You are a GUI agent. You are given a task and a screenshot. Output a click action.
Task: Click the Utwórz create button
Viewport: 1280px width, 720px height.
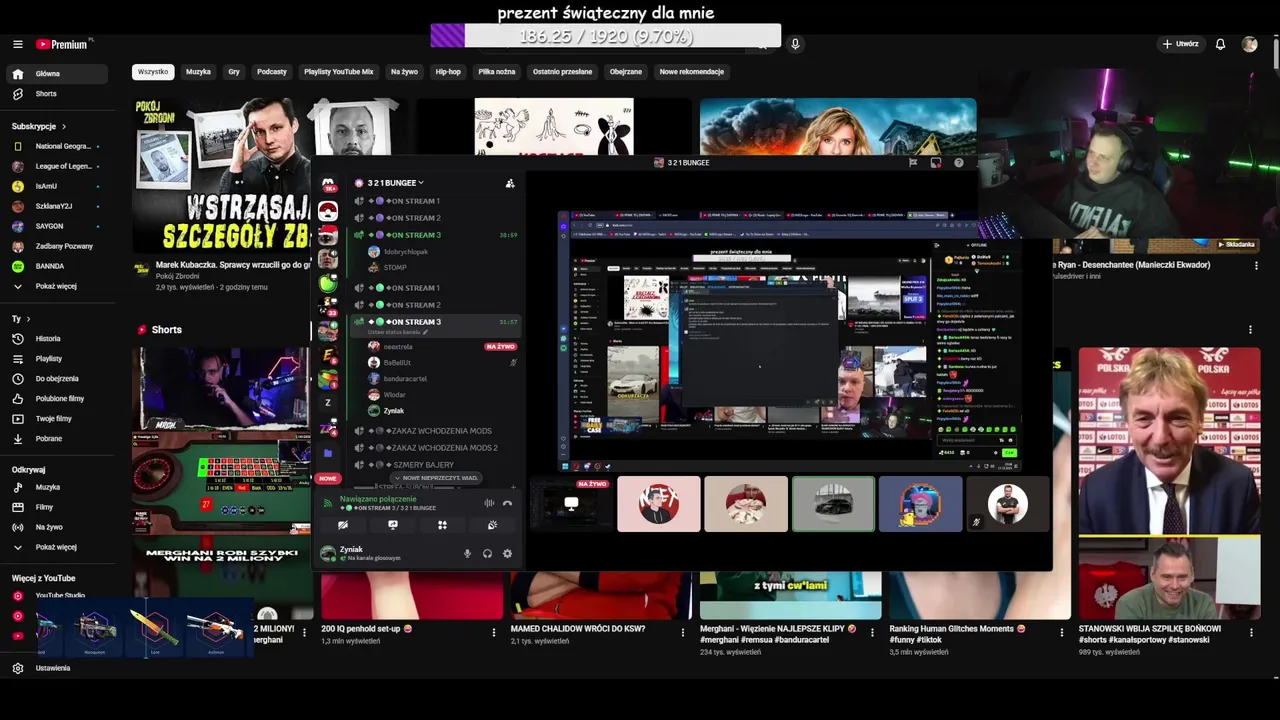coord(1180,44)
